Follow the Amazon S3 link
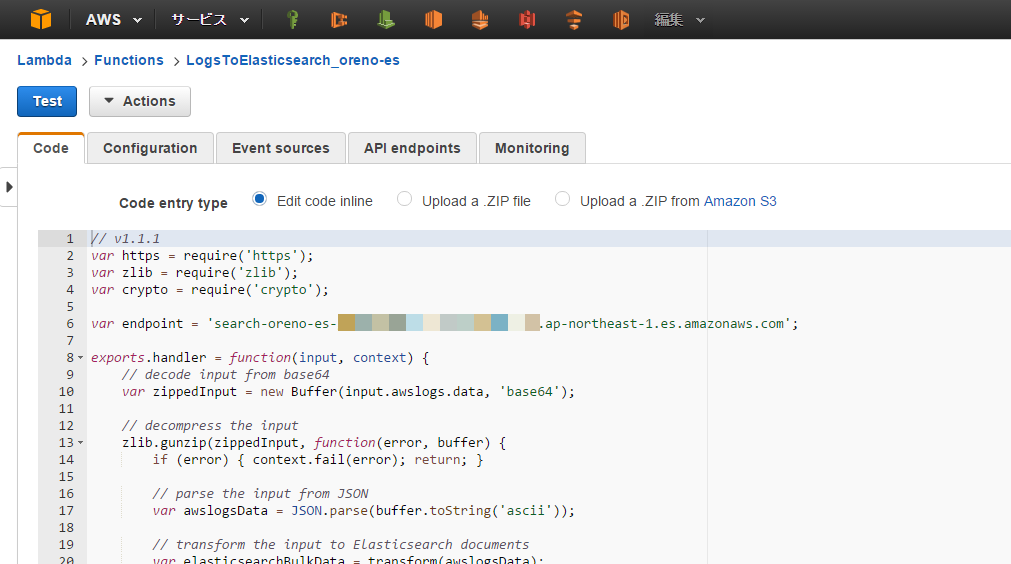 click(740, 201)
